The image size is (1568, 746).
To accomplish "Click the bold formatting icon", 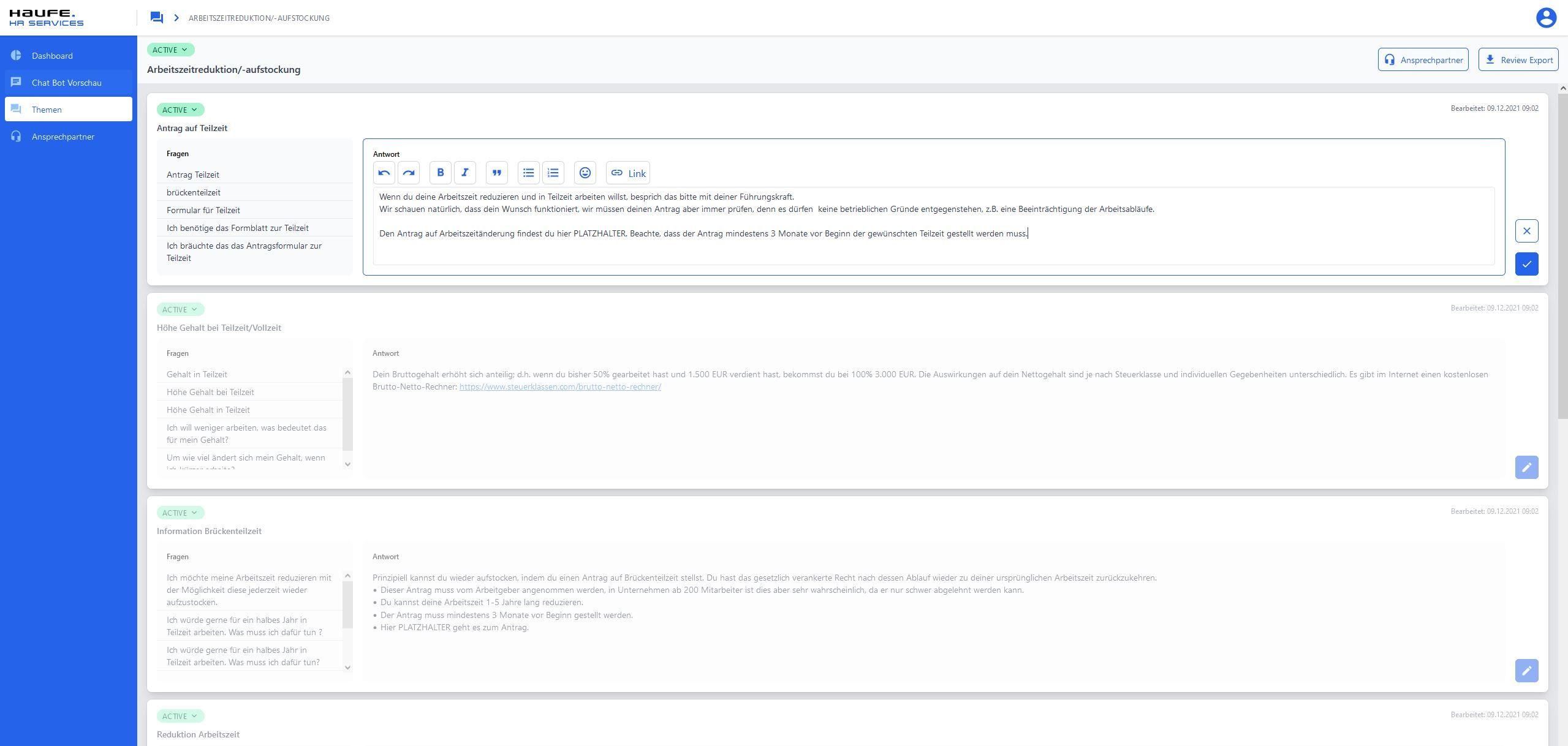I will coord(440,173).
